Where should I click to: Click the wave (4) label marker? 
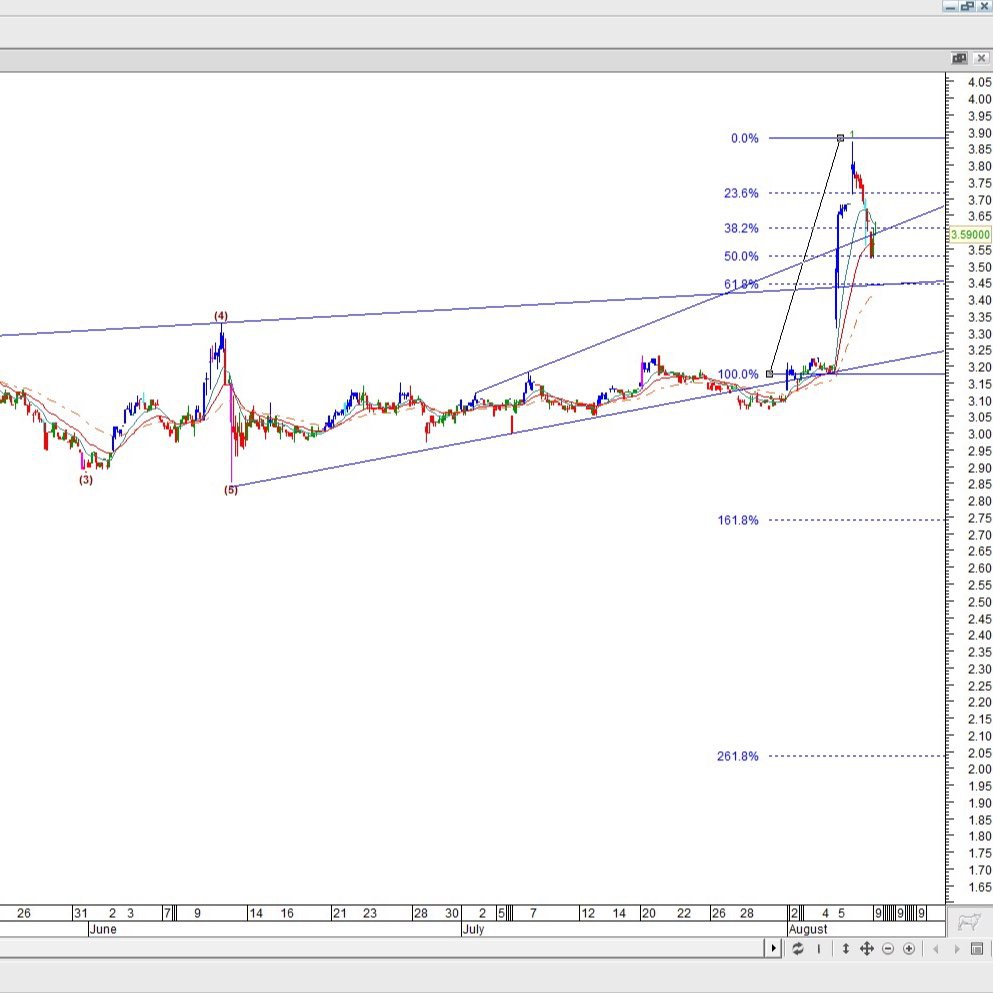click(x=220, y=315)
